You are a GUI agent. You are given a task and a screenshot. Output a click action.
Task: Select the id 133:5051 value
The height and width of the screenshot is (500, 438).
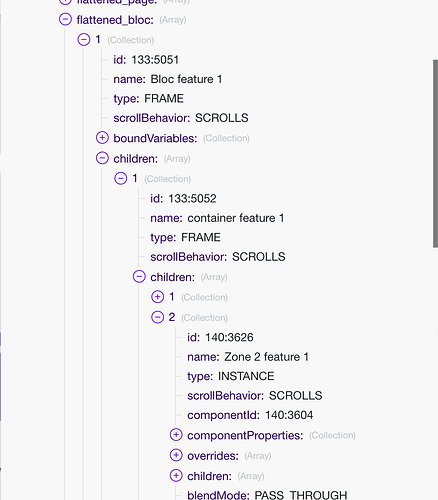(x=155, y=60)
